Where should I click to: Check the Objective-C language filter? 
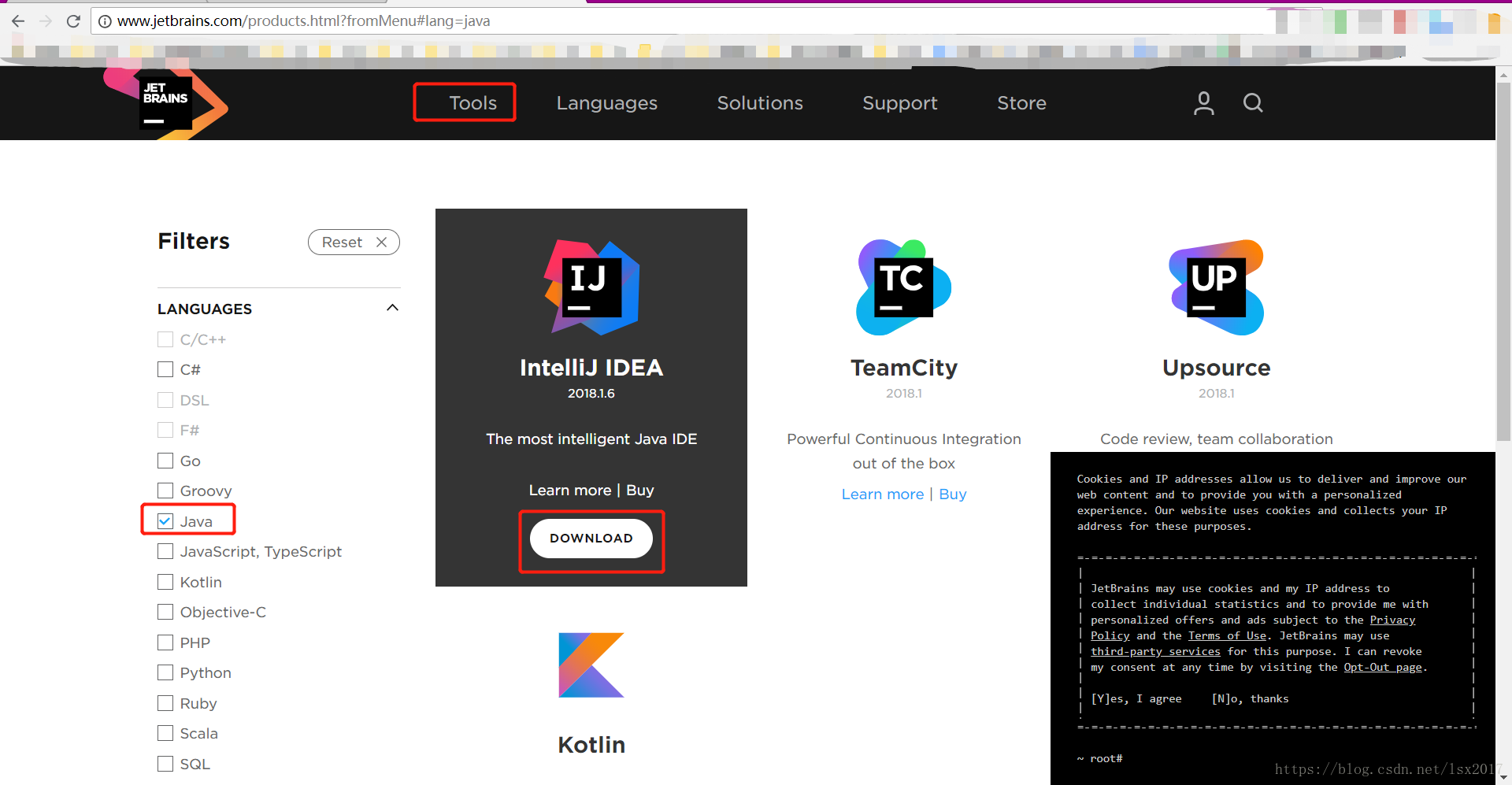(x=165, y=612)
